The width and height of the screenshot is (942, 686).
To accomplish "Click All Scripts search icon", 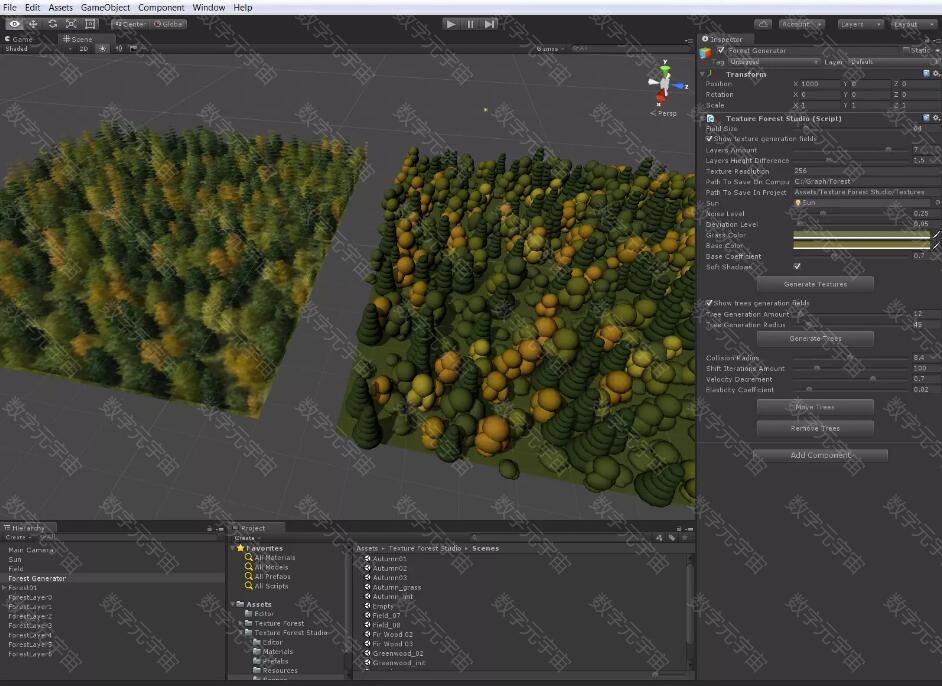I will click(248, 586).
